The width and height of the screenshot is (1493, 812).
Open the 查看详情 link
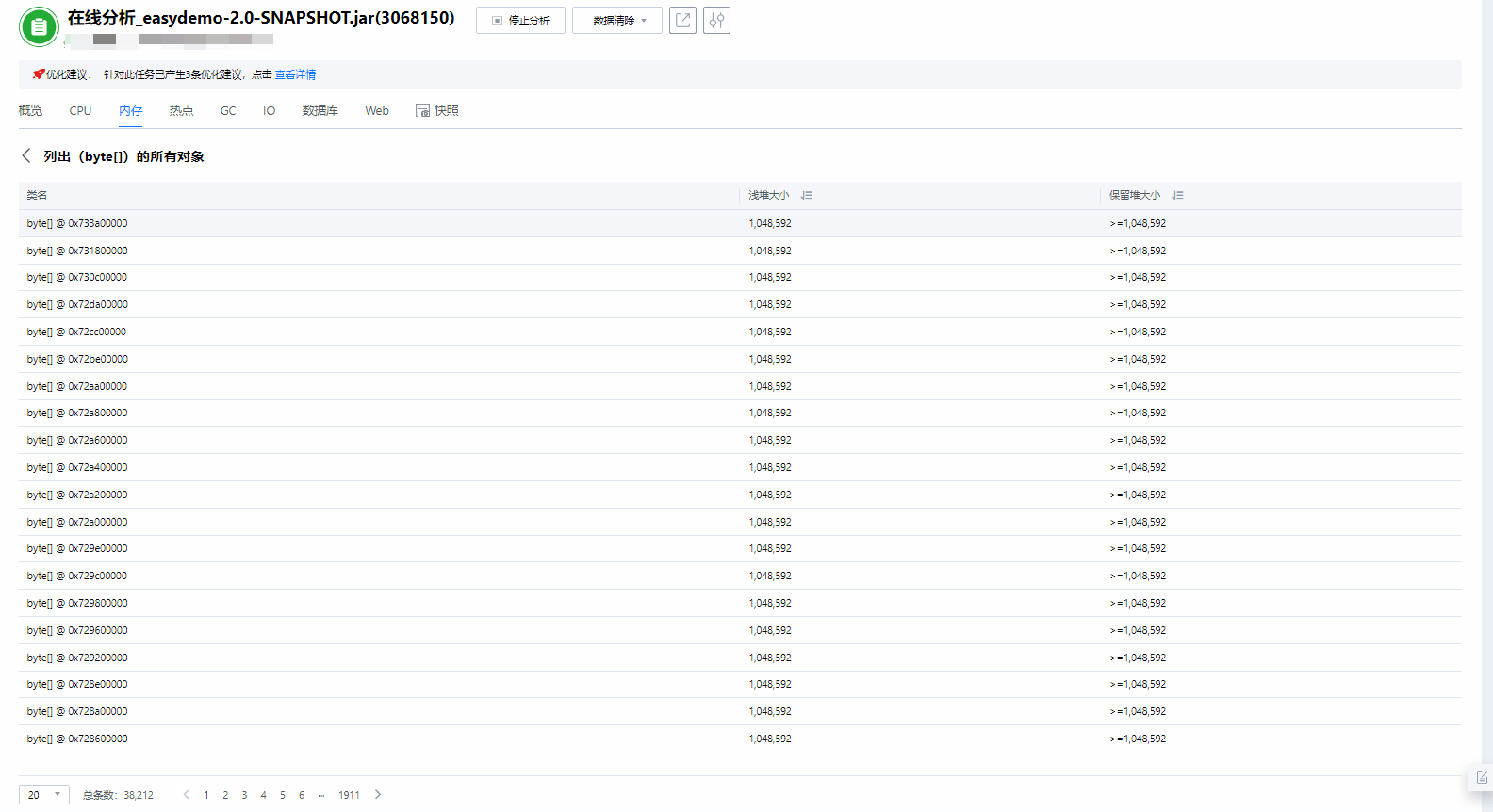(x=295, y=74)
